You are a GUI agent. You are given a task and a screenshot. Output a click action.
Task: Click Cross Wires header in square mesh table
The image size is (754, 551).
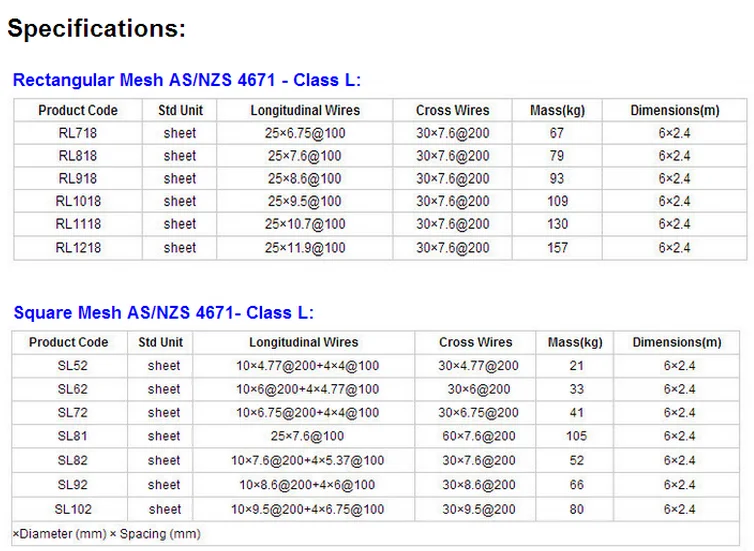pos(475,342)
